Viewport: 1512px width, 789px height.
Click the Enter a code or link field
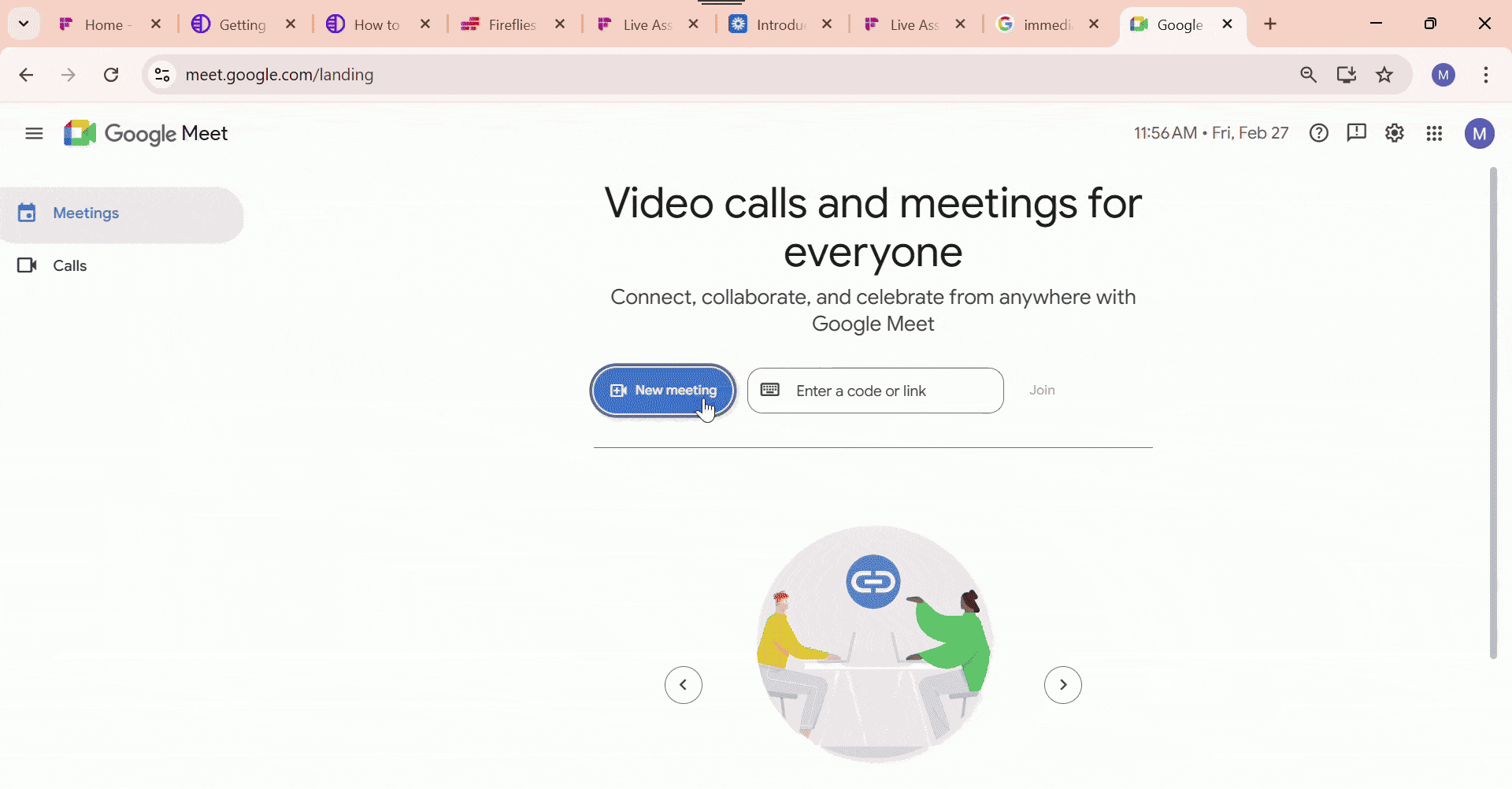click(874, 390)
